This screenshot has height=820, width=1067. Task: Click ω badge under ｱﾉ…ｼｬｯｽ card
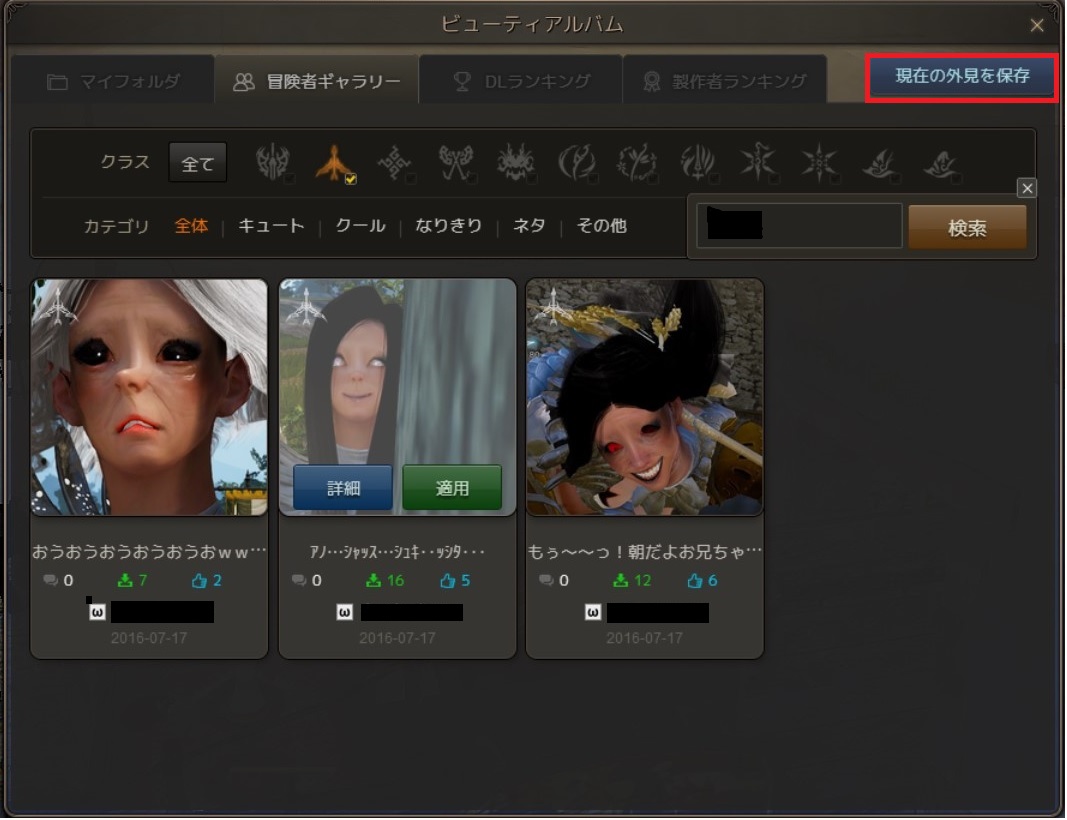point(345,612)
